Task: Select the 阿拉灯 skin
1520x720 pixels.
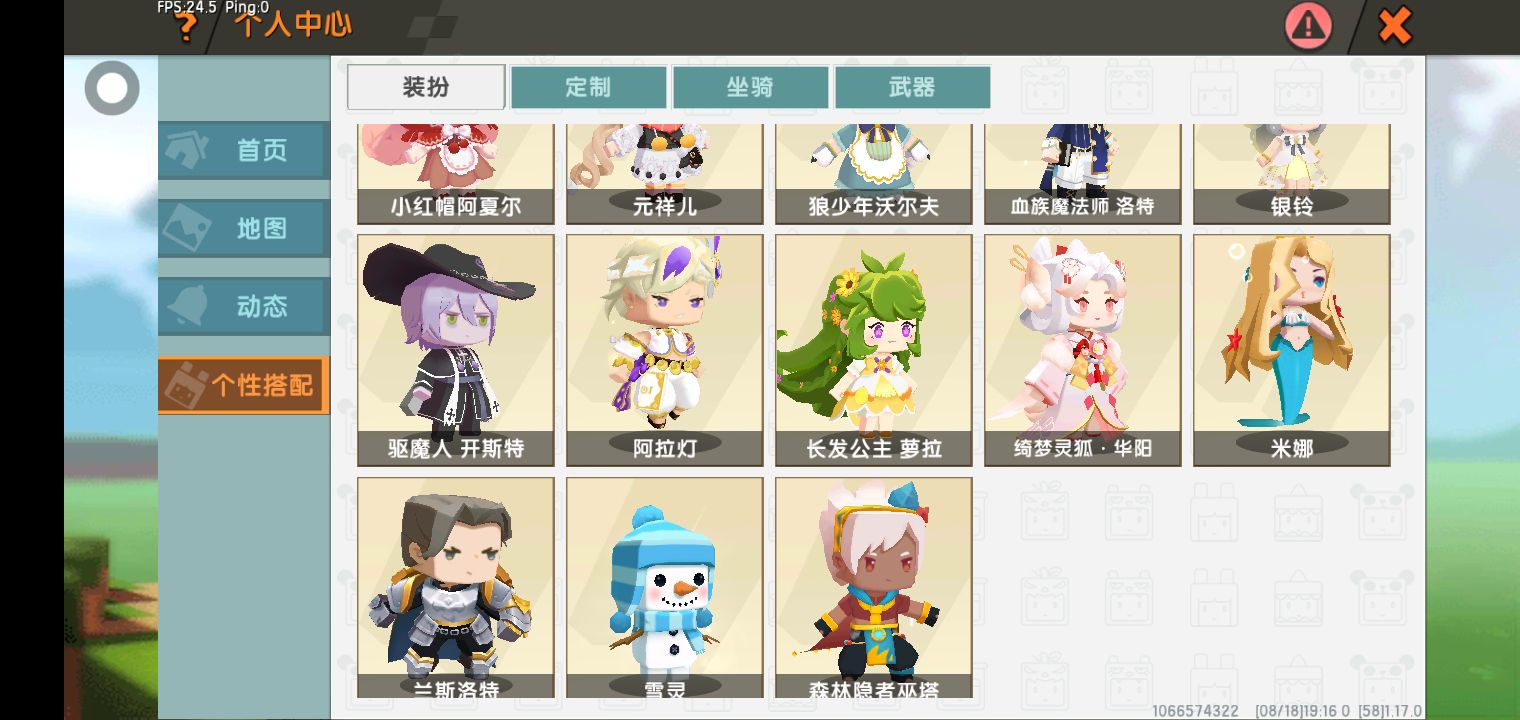Action: click(665, 350)
